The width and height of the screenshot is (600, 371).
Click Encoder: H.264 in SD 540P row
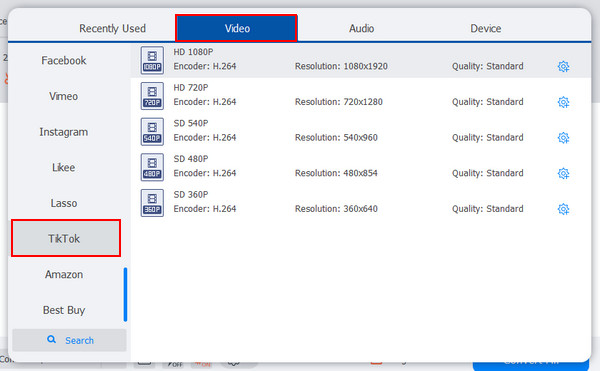(205, 138)
